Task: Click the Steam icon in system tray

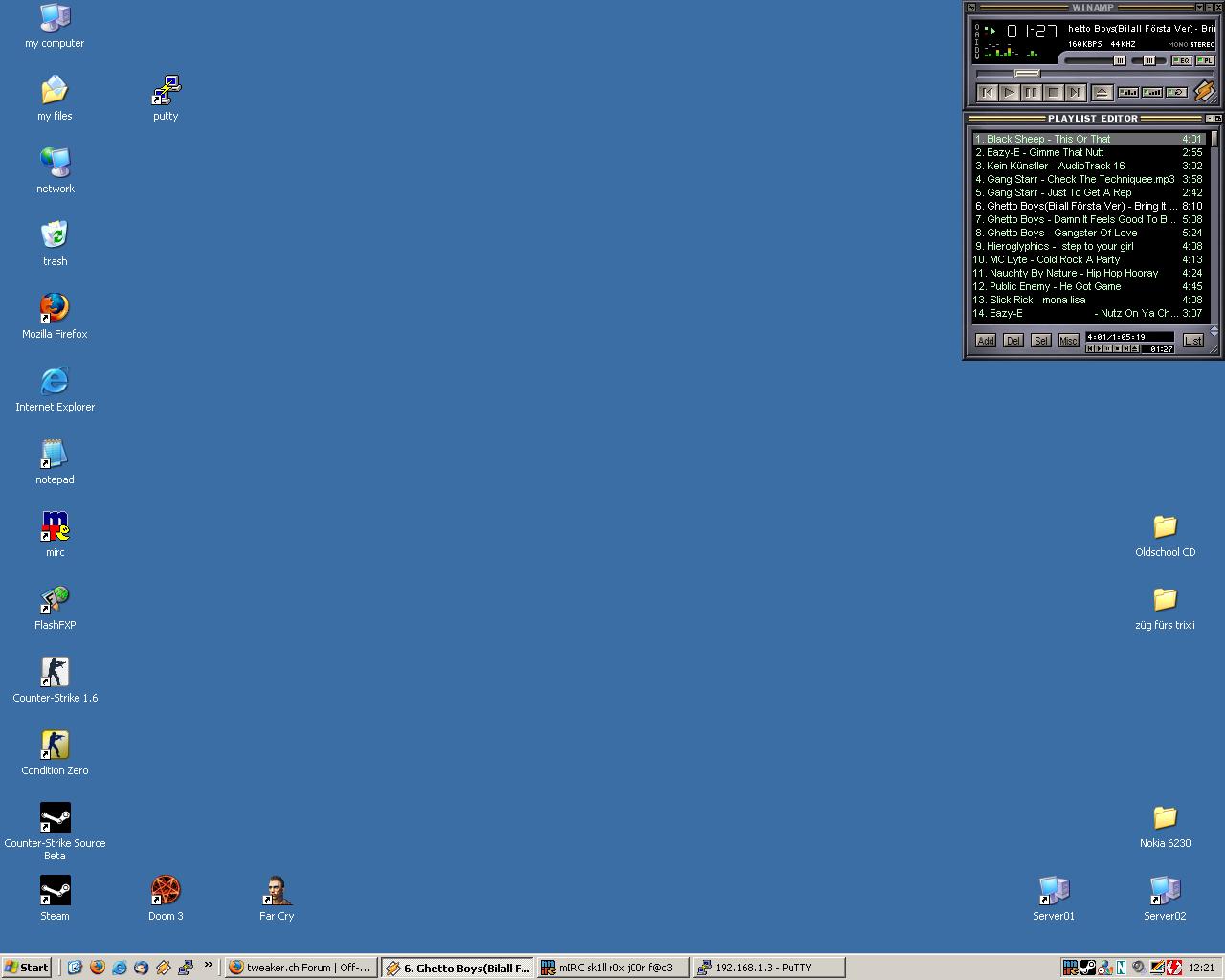Action: pyautogui.click(x=1088, y=968)
